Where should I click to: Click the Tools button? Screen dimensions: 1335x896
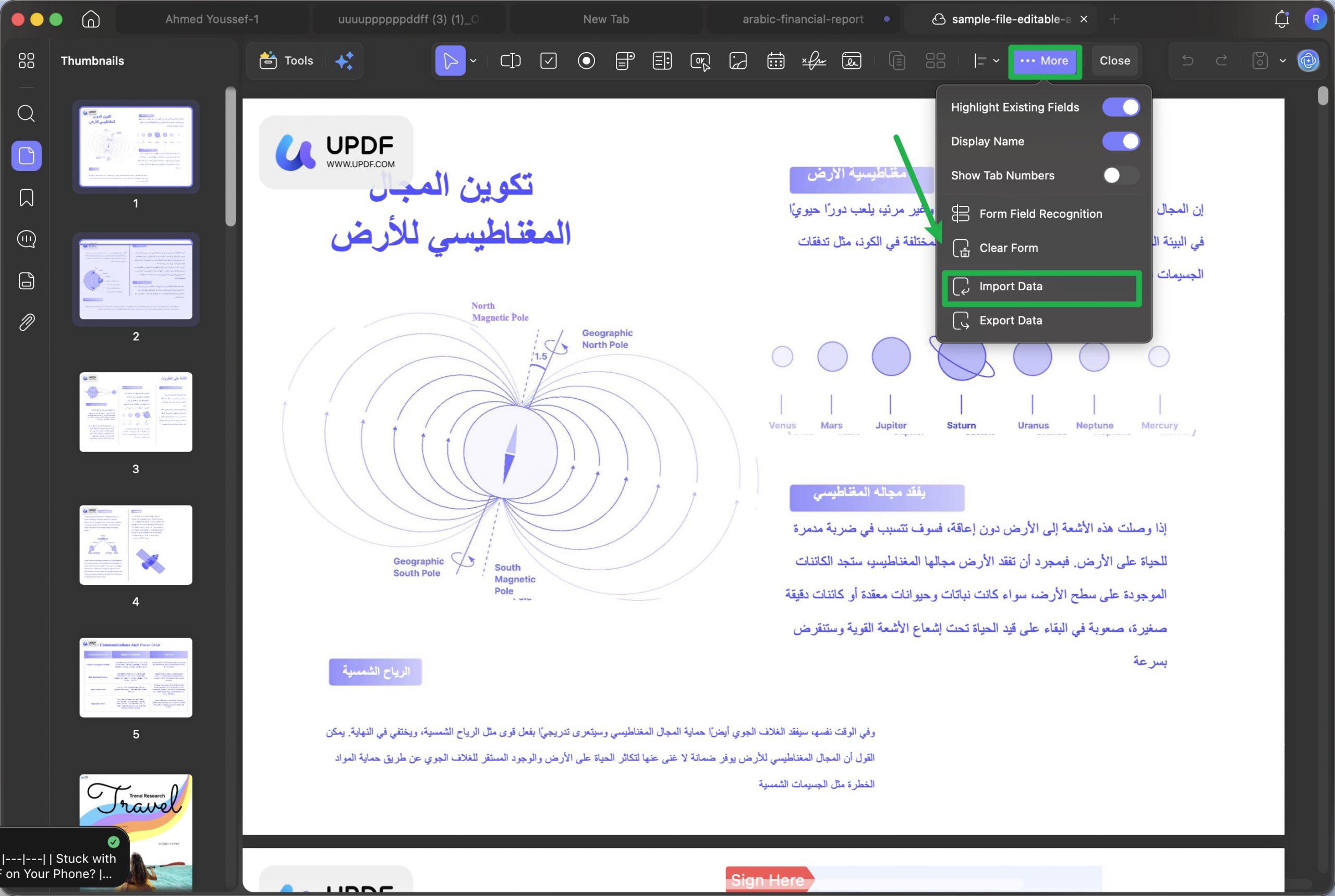pyautogui.click(x=286, y=60)
